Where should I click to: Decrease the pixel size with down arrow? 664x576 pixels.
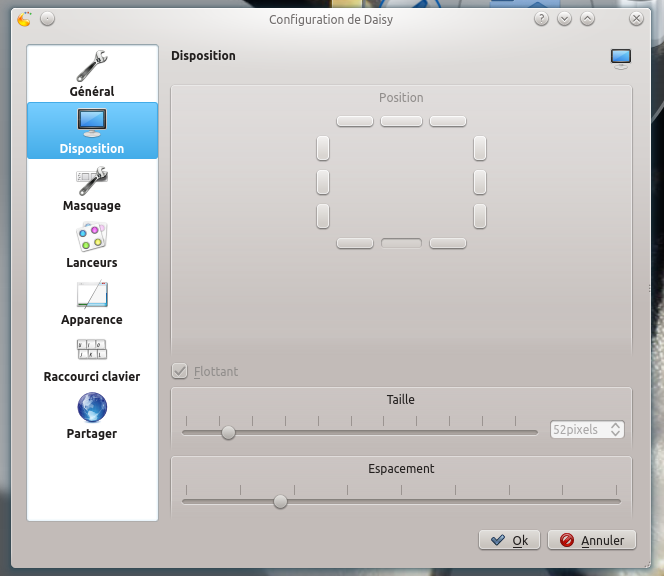[616, 433]
